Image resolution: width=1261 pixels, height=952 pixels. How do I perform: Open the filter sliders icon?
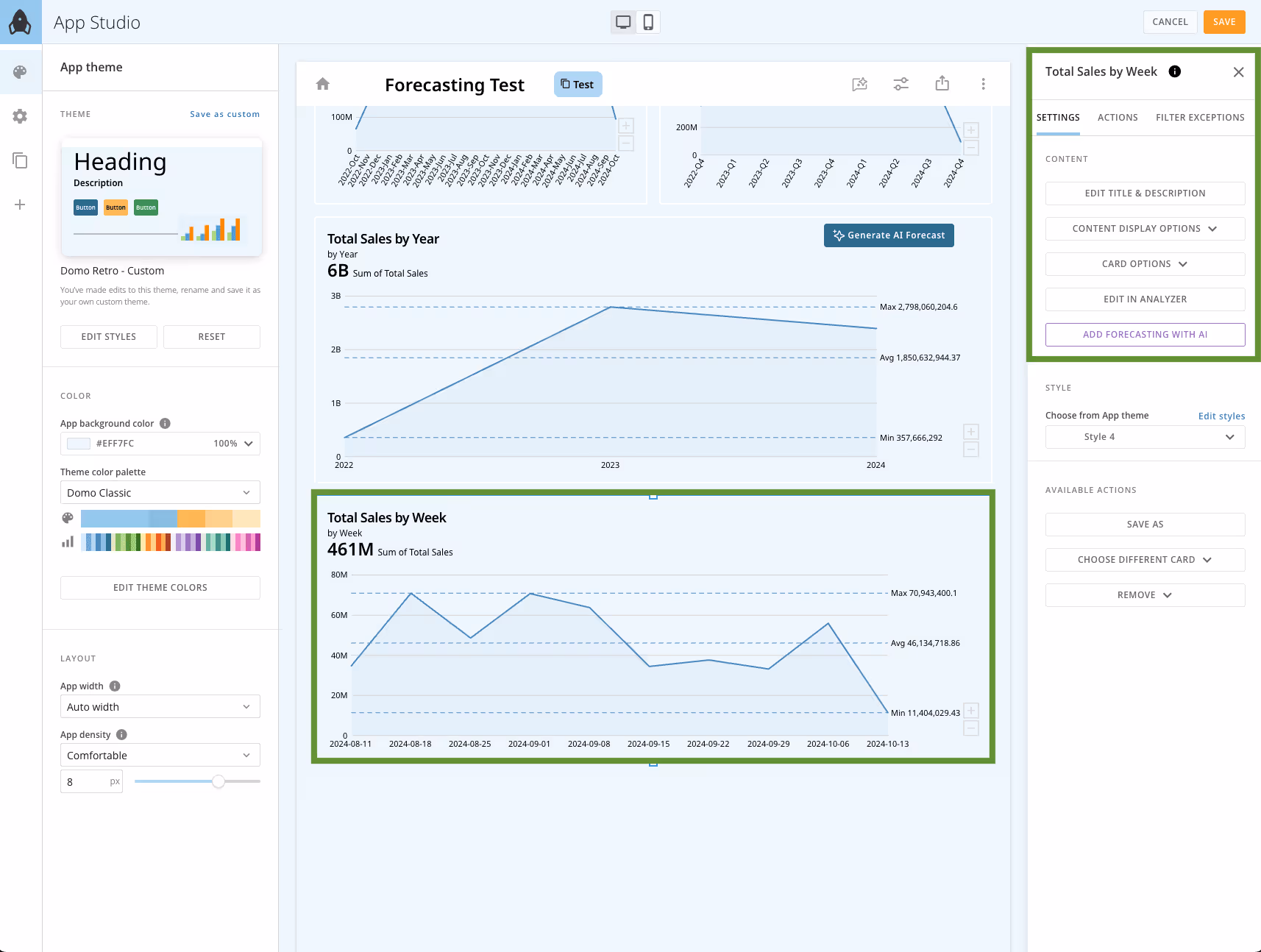pyautogui.click(x=901, y=84)
